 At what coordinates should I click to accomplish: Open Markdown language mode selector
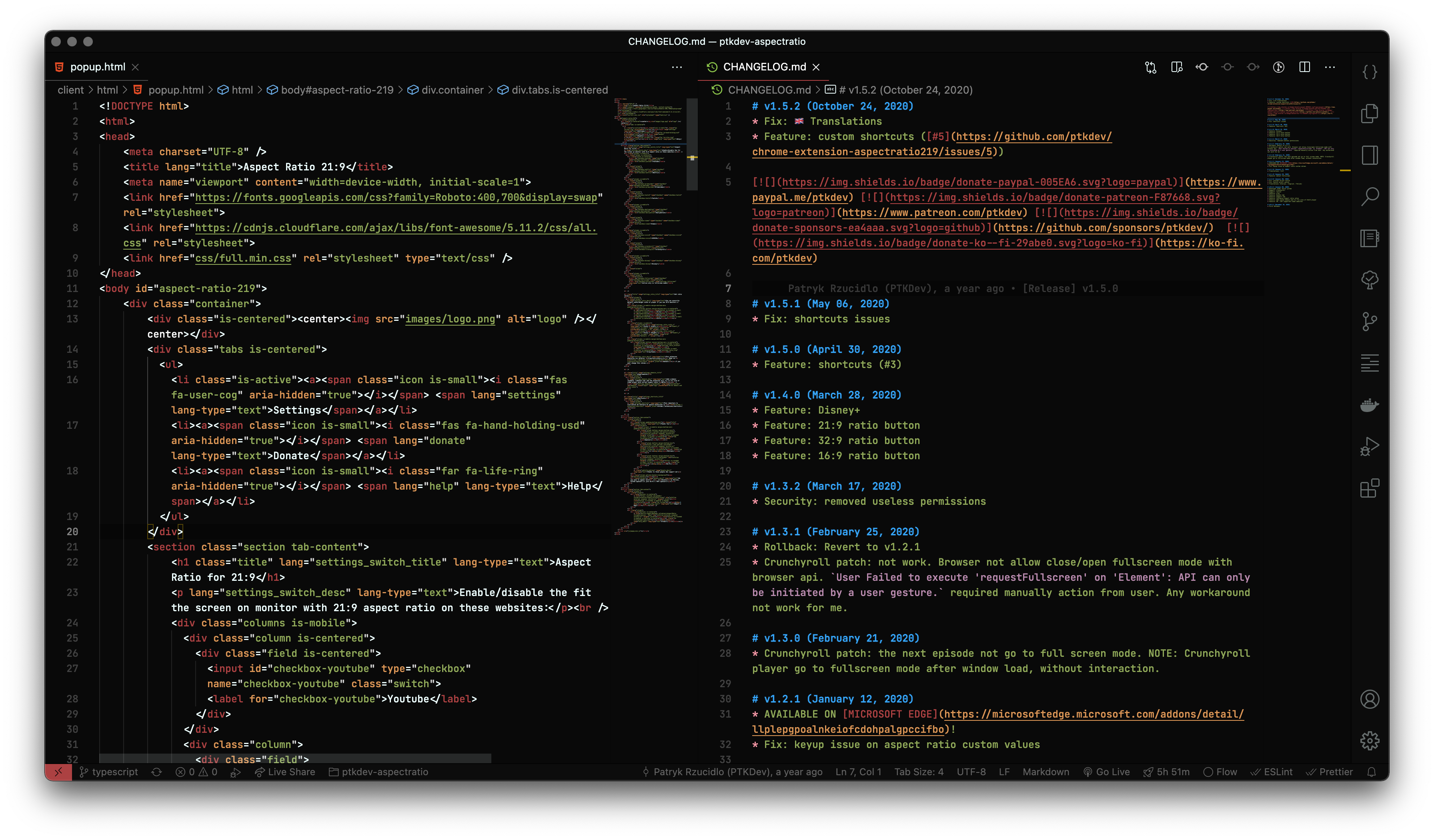coord(1045,772)
